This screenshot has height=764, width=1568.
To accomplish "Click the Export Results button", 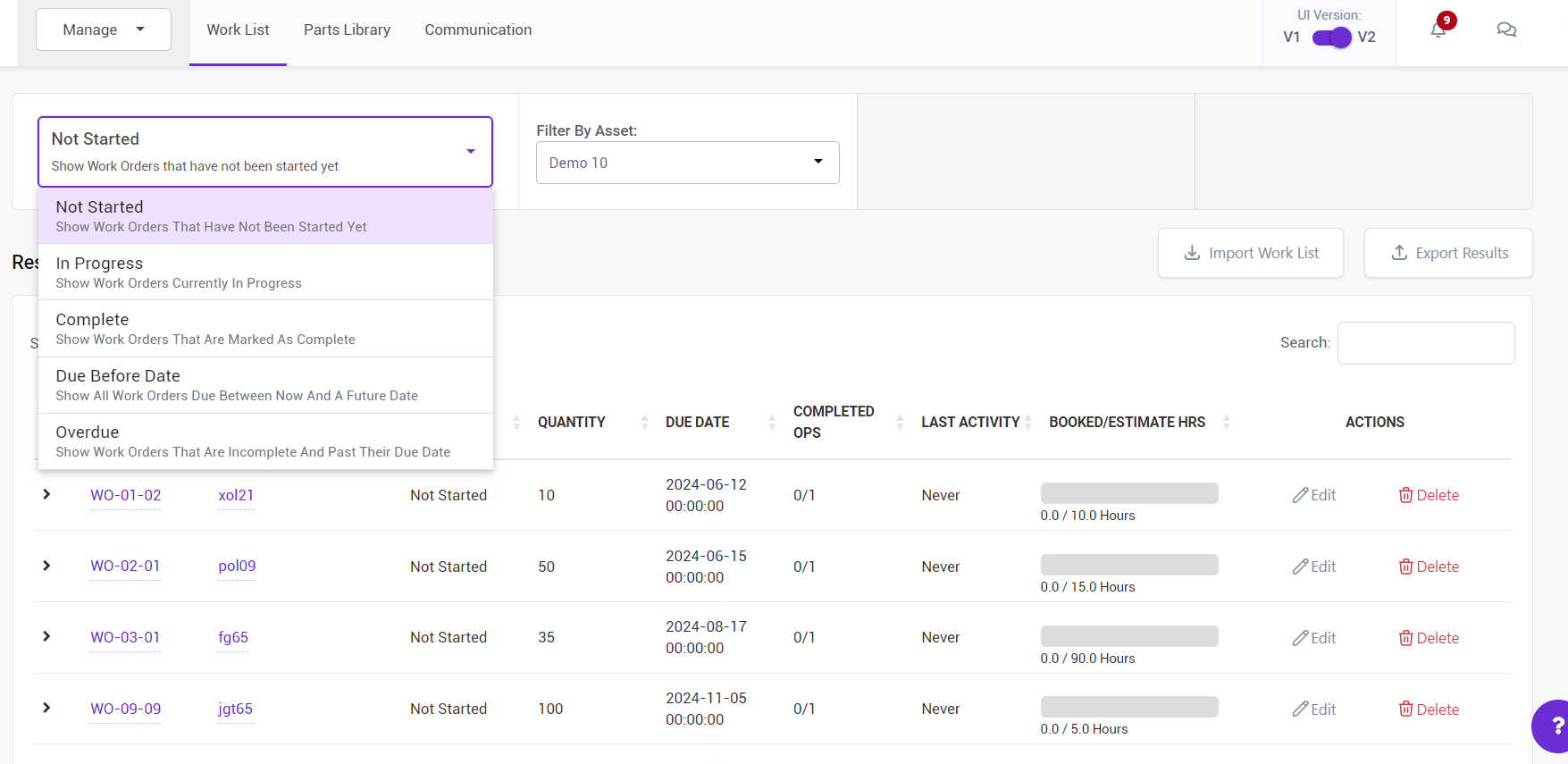I will point(1448,253).
